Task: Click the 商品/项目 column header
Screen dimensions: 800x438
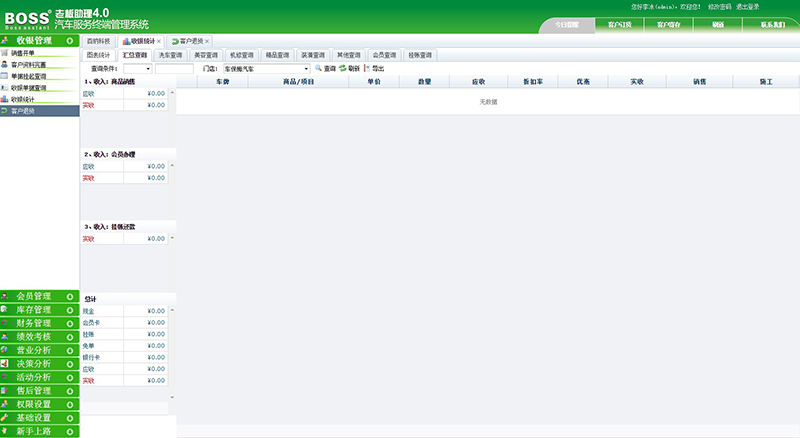Action: [x=298, y=82]
